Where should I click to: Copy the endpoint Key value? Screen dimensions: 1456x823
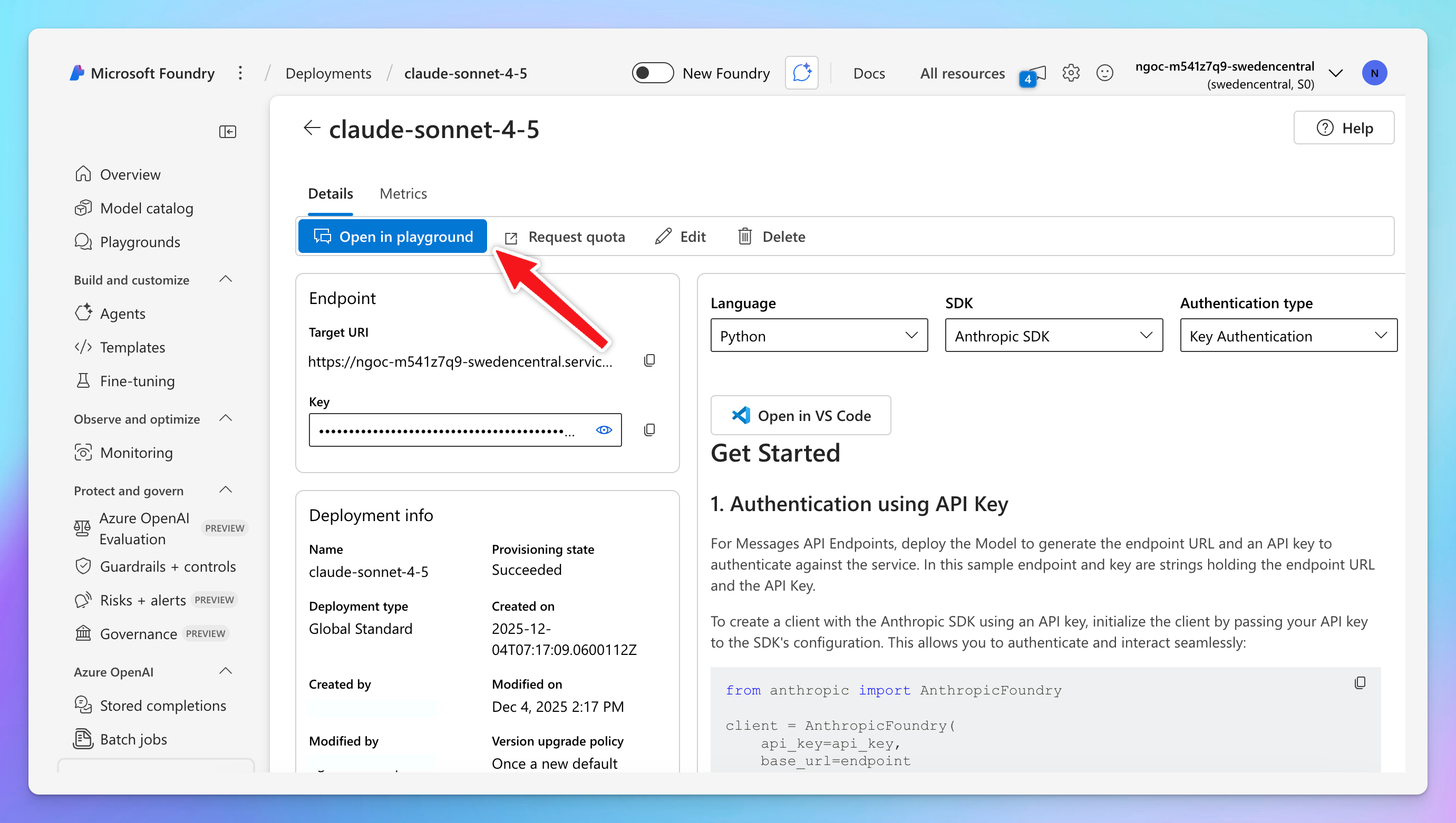tap(649, 430)
